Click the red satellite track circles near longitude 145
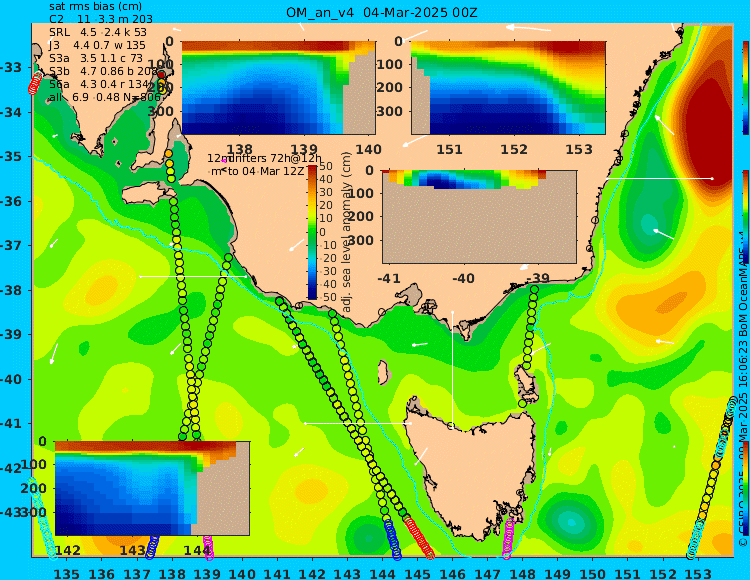Image resolution: width=750 pixels, height=580 pixels. 419,538
